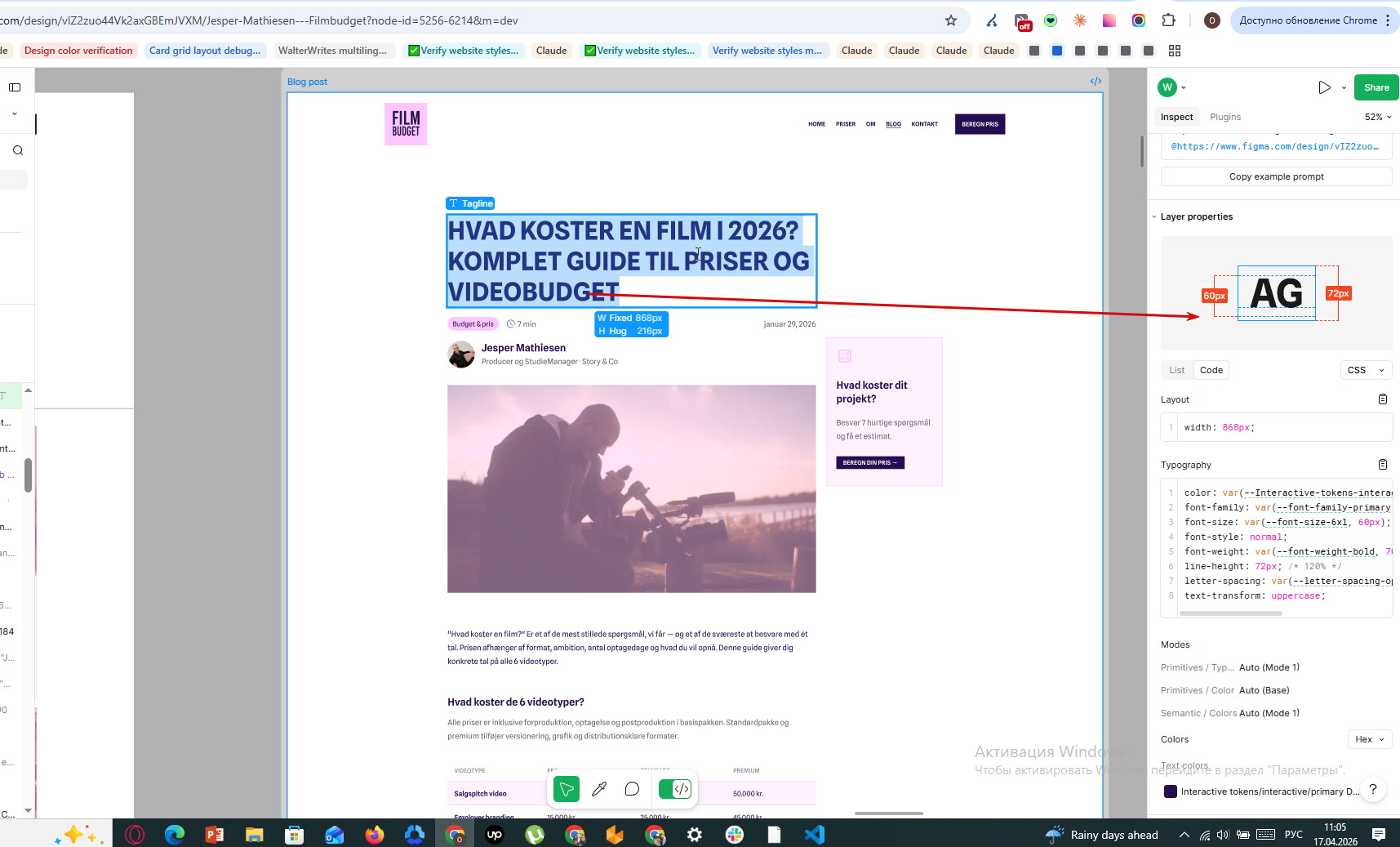Image resolution: width=1400 pixels, height=847 pixels.
Task: Collapse the Layer properties section
Action: [1154, 216]
